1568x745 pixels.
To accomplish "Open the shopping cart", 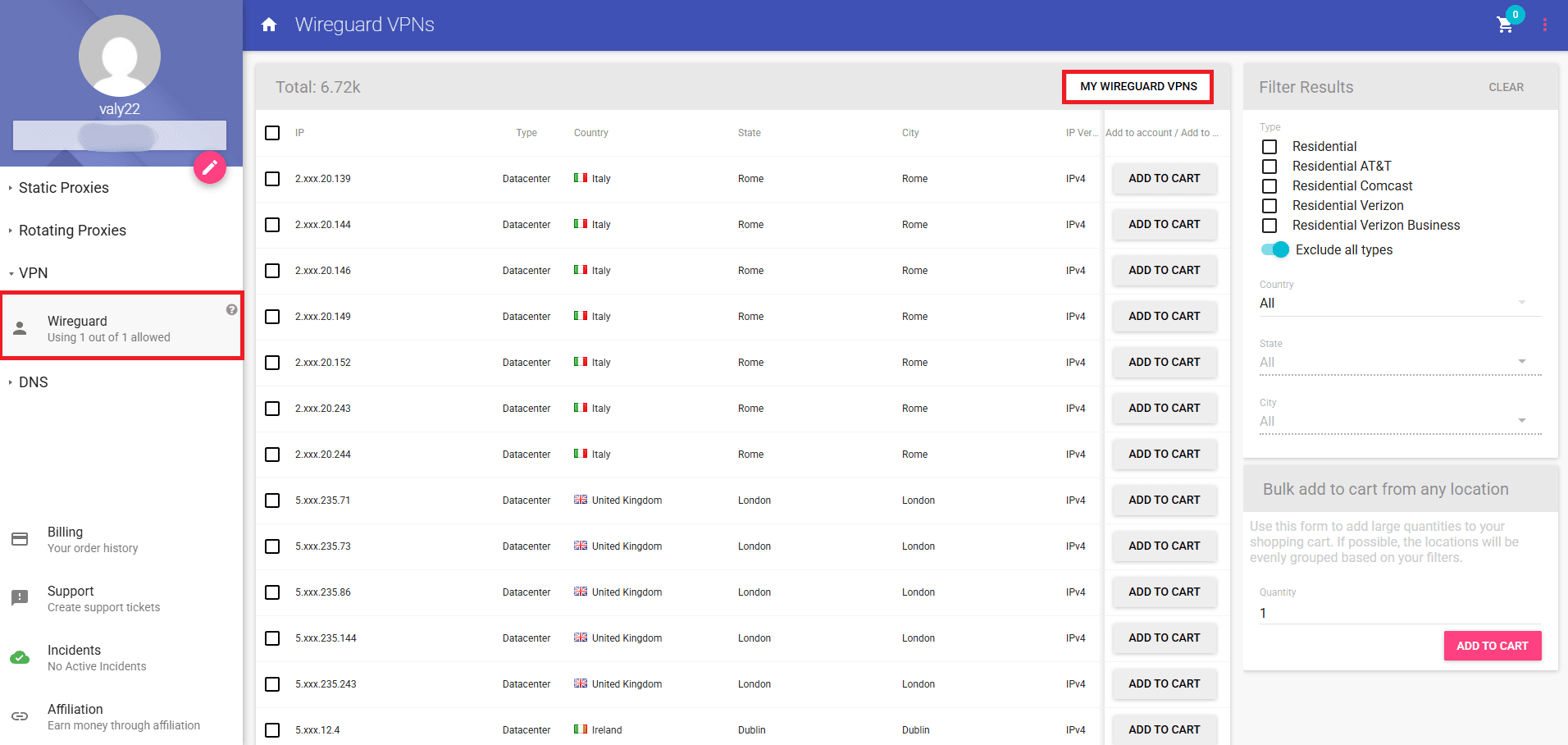I will [x=1504, y=25].
